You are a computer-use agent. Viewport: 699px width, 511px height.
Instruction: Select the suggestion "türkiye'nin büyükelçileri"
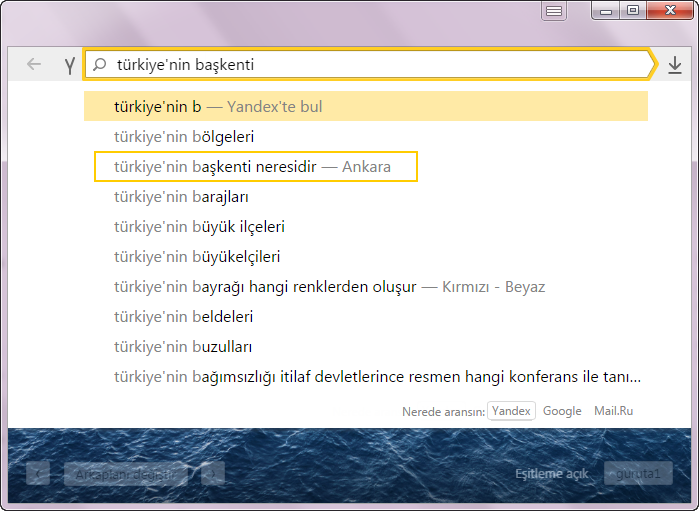pyautogui.click(x=366, y=256)
